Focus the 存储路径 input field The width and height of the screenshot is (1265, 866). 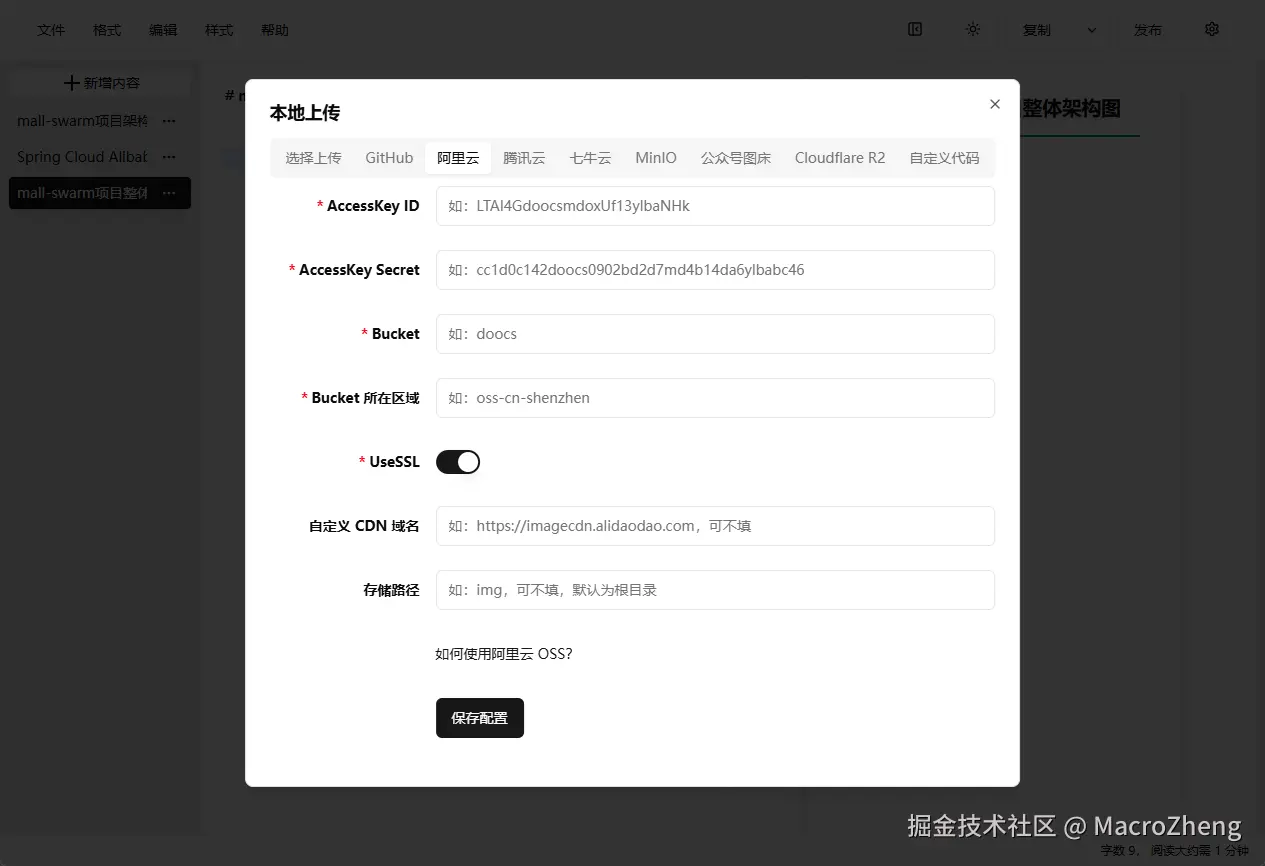point(715,590)
